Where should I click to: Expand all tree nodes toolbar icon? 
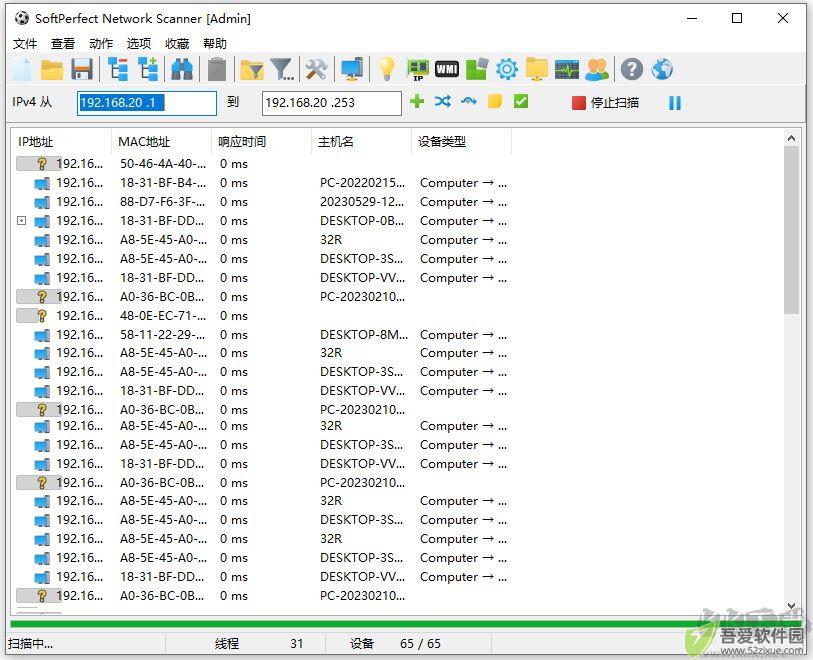(x=148, y=69)
